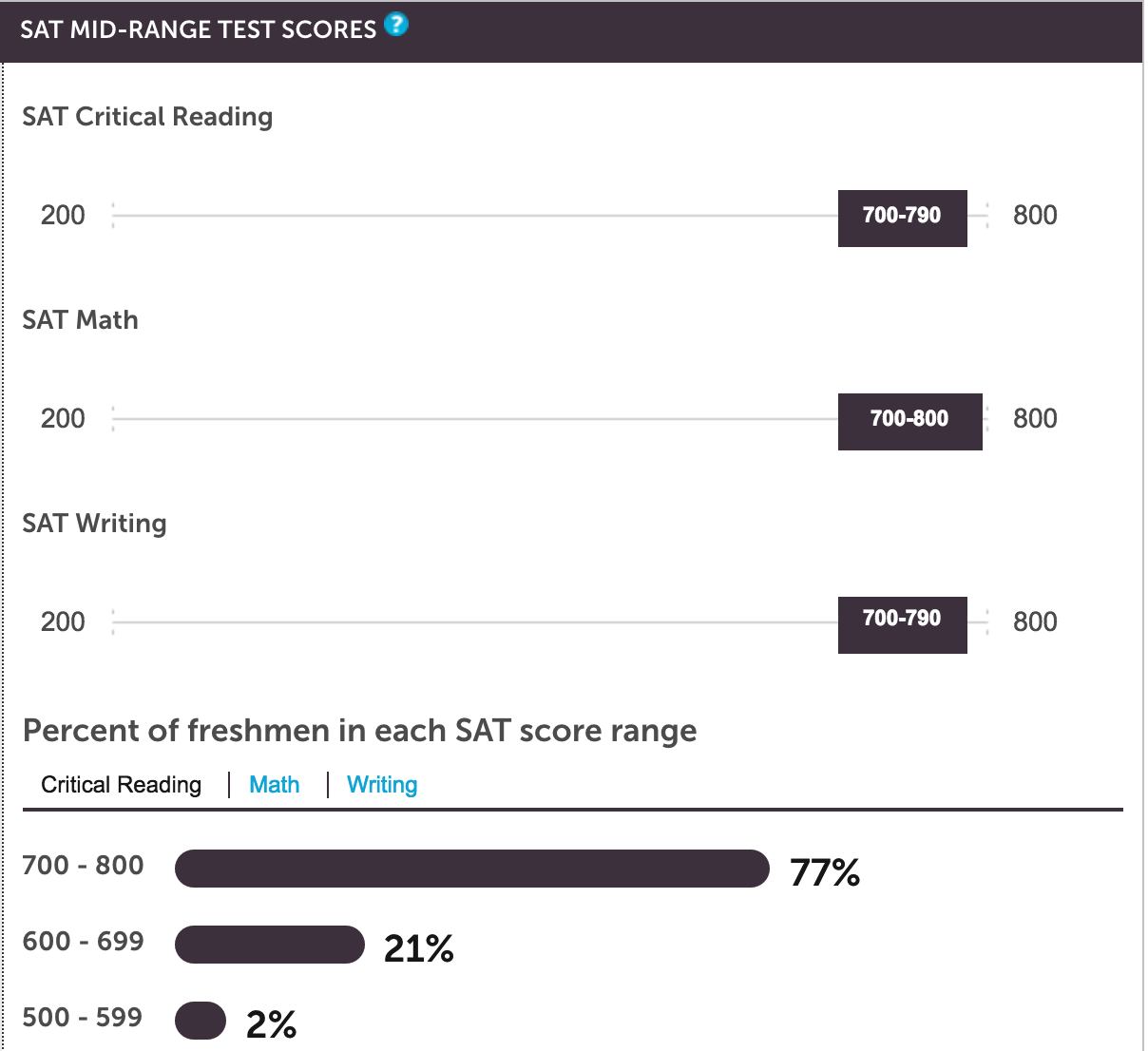This screenshot has width=1148, height=1051.
Task: Click the 77% percentage label
Action: point(825,872)
